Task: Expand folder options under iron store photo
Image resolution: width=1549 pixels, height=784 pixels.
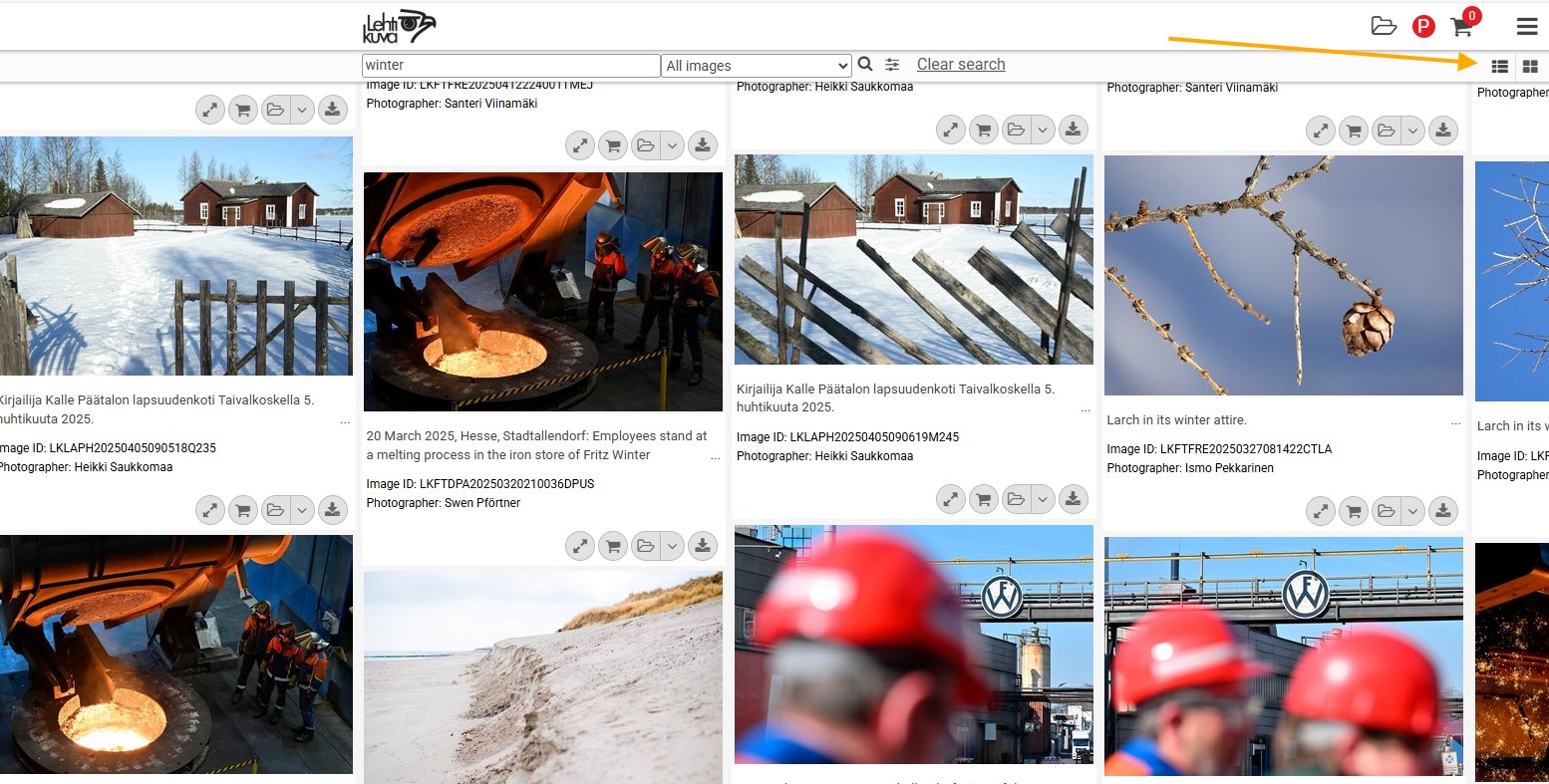Action: coord(673,546)
